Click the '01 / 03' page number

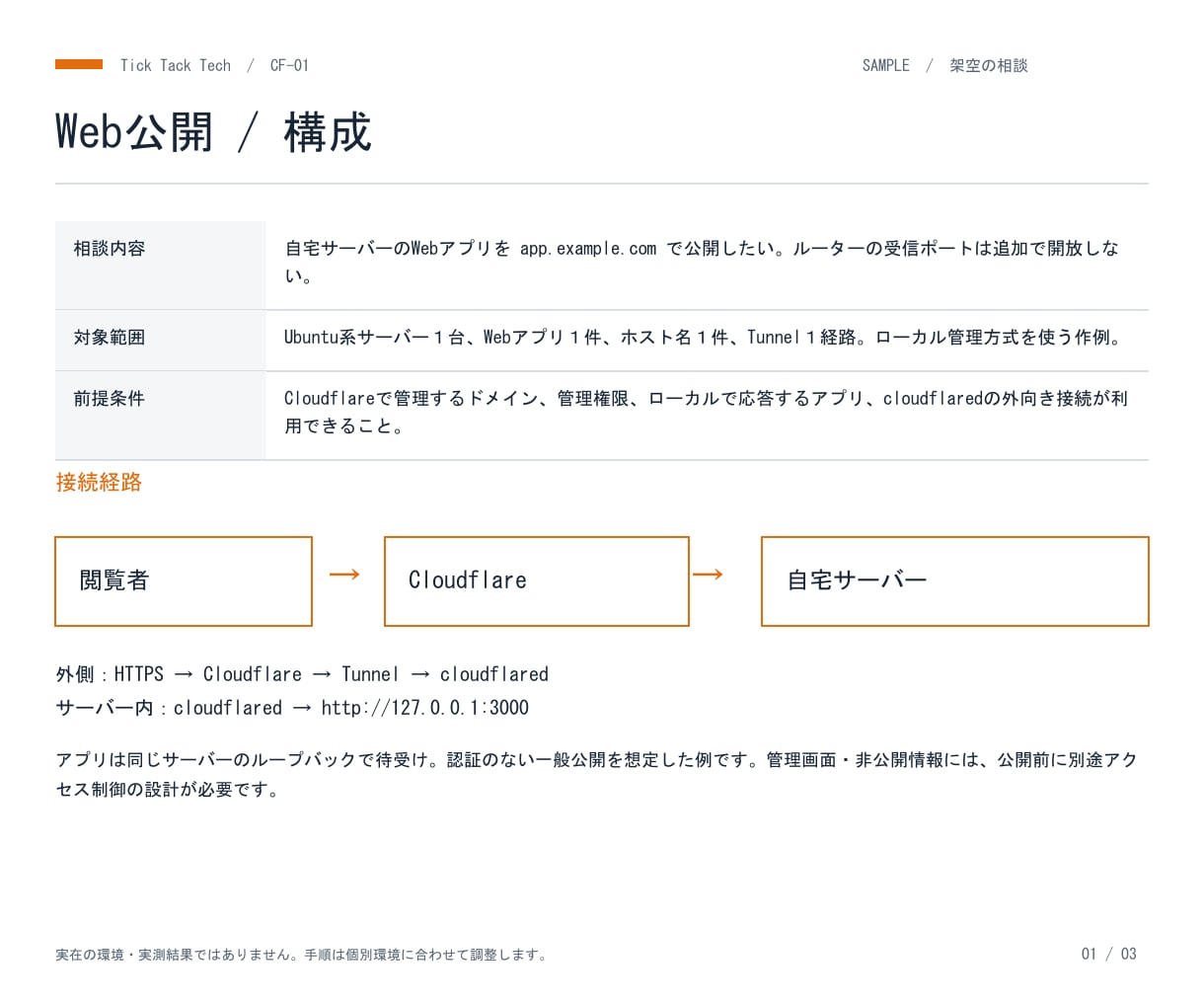(1108, 954)
